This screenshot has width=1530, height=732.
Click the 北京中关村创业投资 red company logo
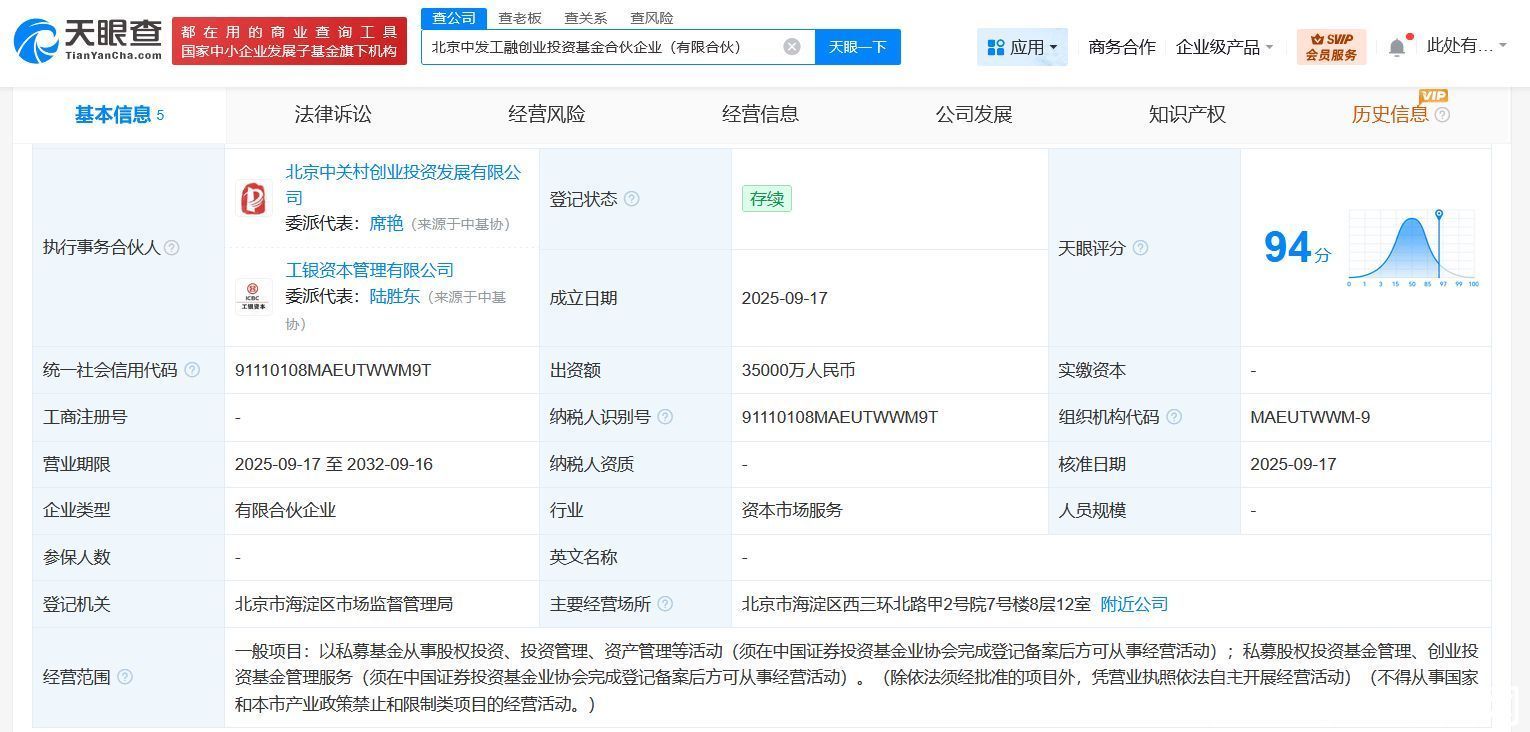click(x=254, y=198)
